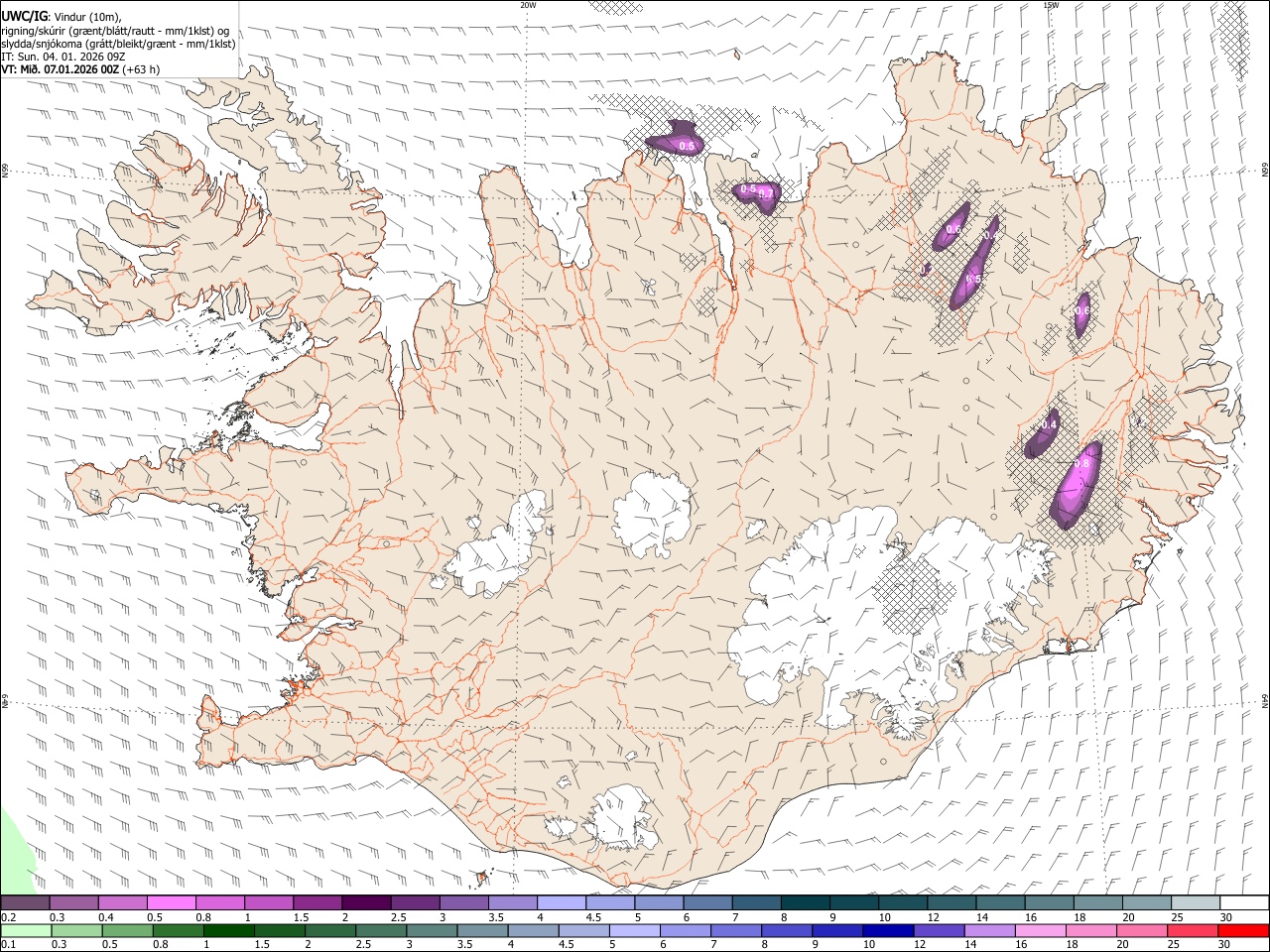Click the pale green 0.1 rain scale swatch

(26, 930)
